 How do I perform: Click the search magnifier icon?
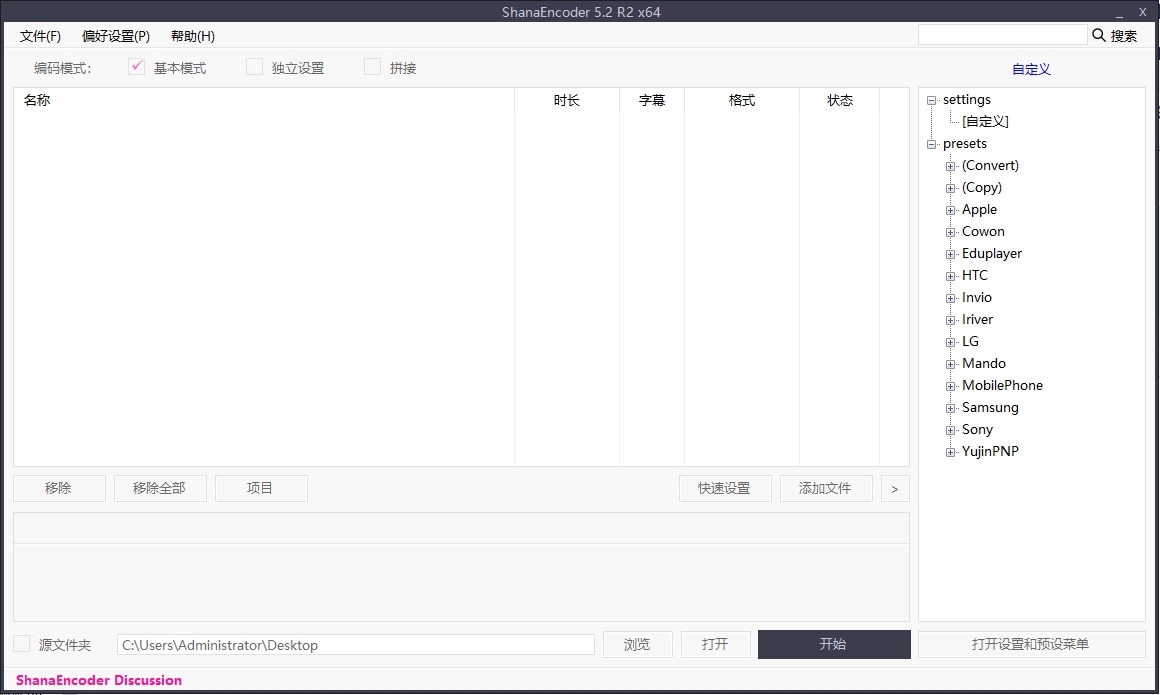[x=1101, y=34]
